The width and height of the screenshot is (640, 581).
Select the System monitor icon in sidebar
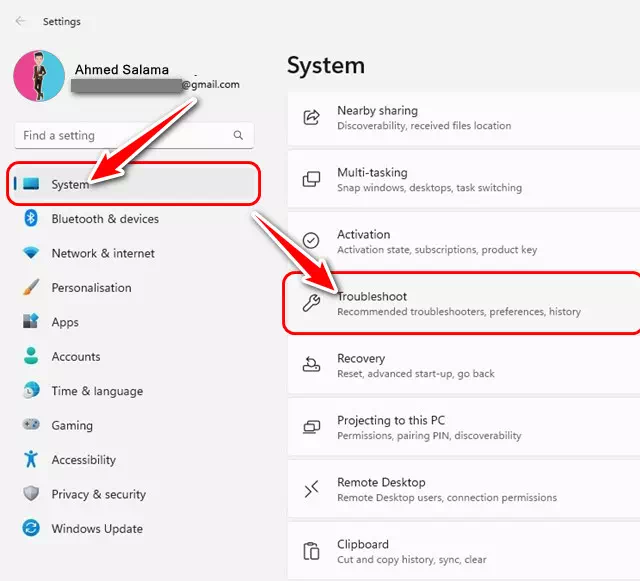(31, 184)
